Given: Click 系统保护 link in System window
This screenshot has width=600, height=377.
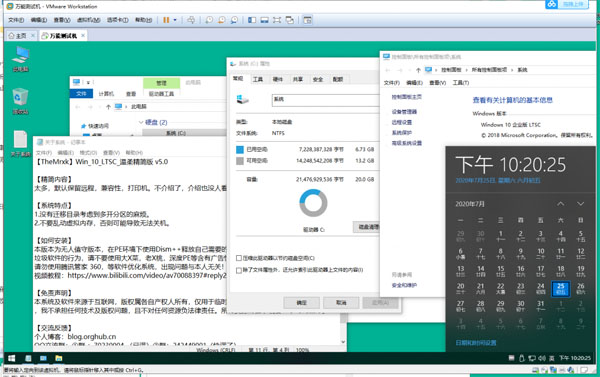Looking at the screenshot, I should click(402, 132).
